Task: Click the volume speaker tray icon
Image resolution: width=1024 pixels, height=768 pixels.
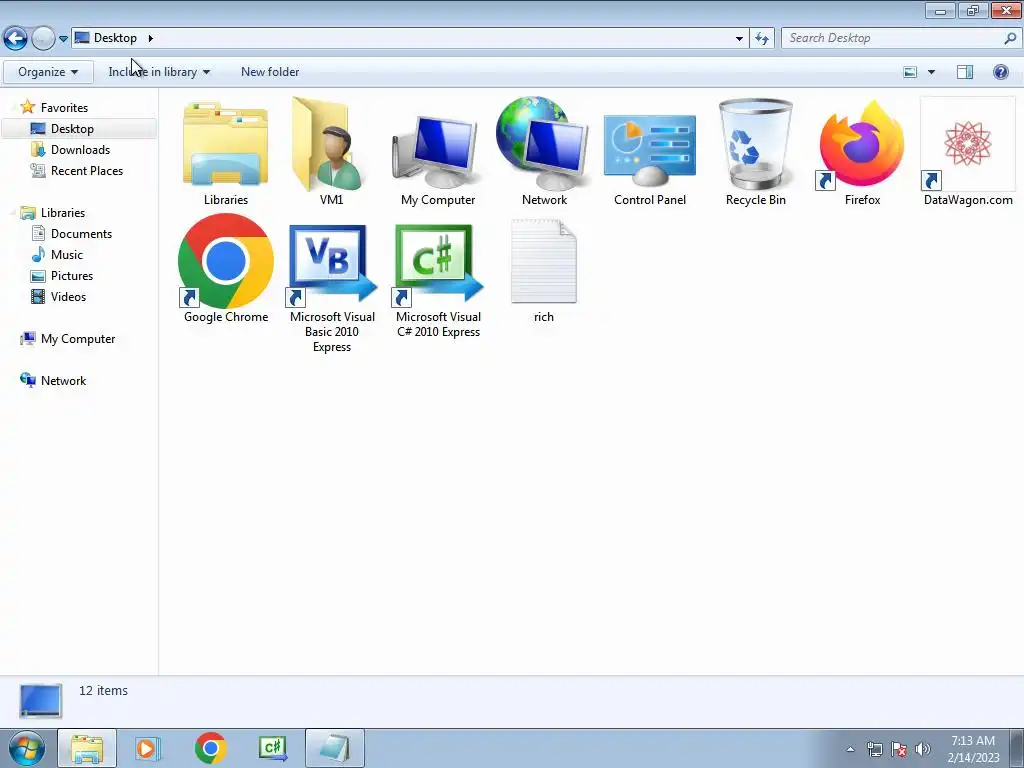Action: click(923, 749)
